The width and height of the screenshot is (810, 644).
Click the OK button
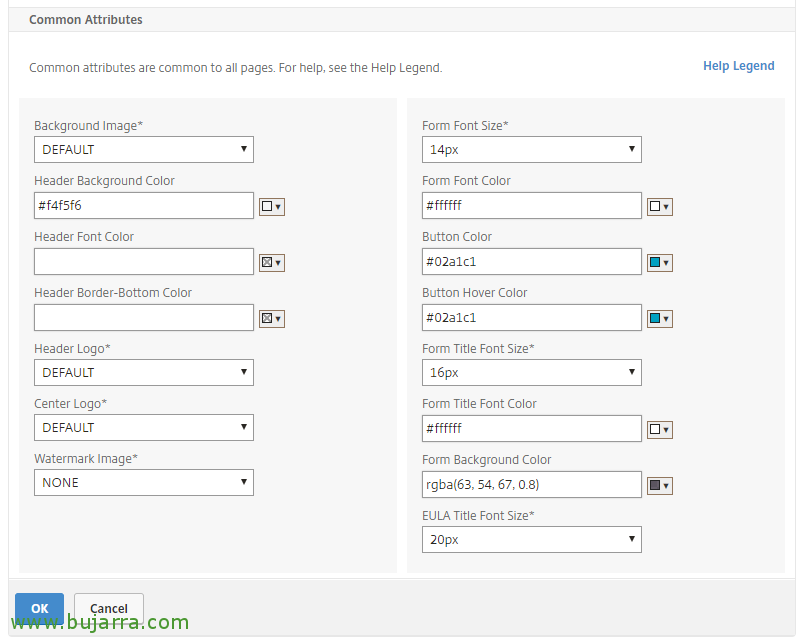[39, 608]
